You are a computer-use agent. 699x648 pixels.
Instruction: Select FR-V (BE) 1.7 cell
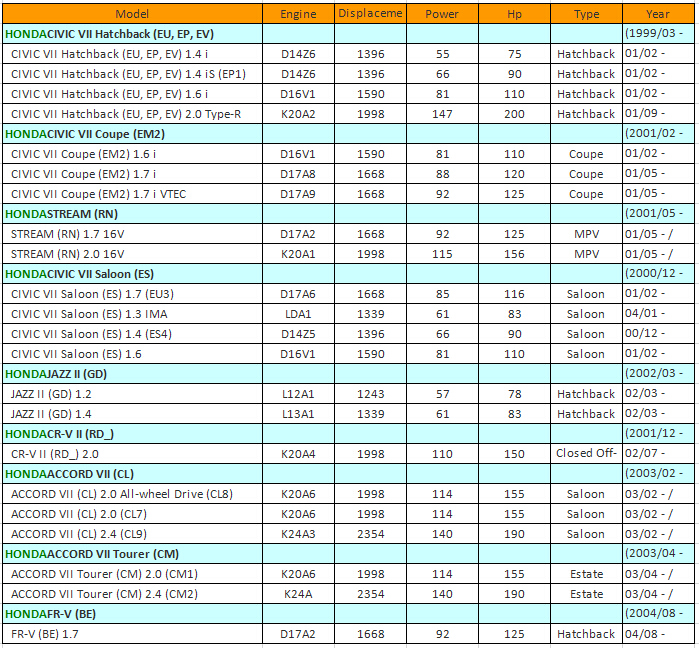[132, 634]
